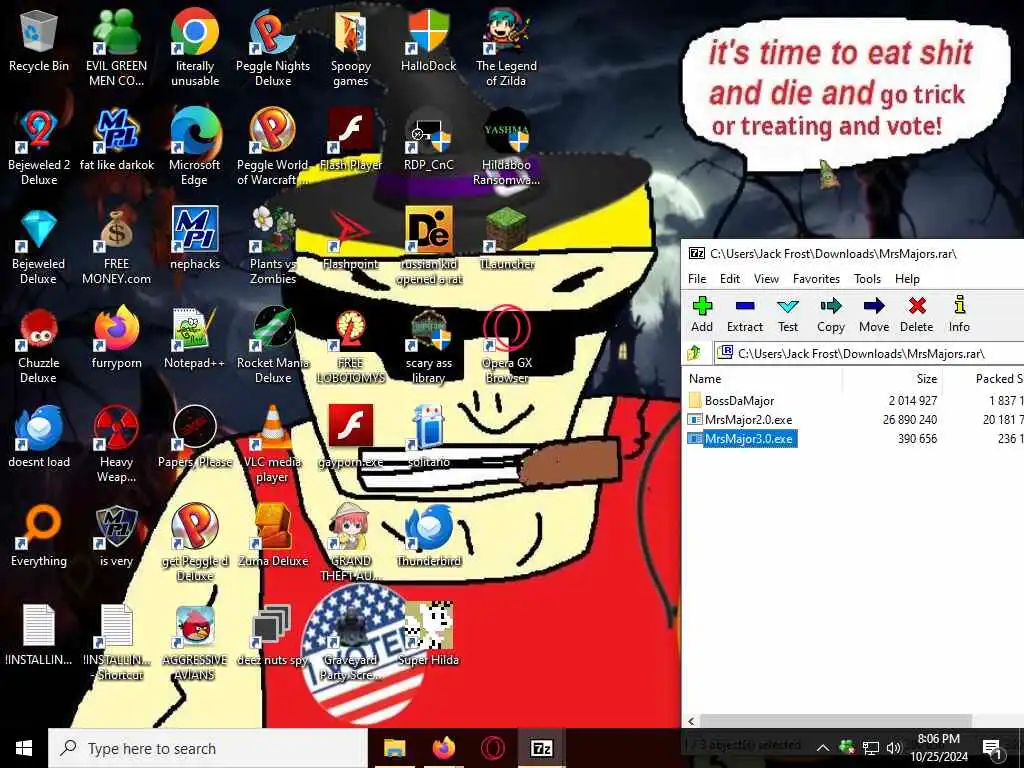1024x768 pixels.
Task: Open the Favorites menu in 7-Zip
Action: point(816,279)
